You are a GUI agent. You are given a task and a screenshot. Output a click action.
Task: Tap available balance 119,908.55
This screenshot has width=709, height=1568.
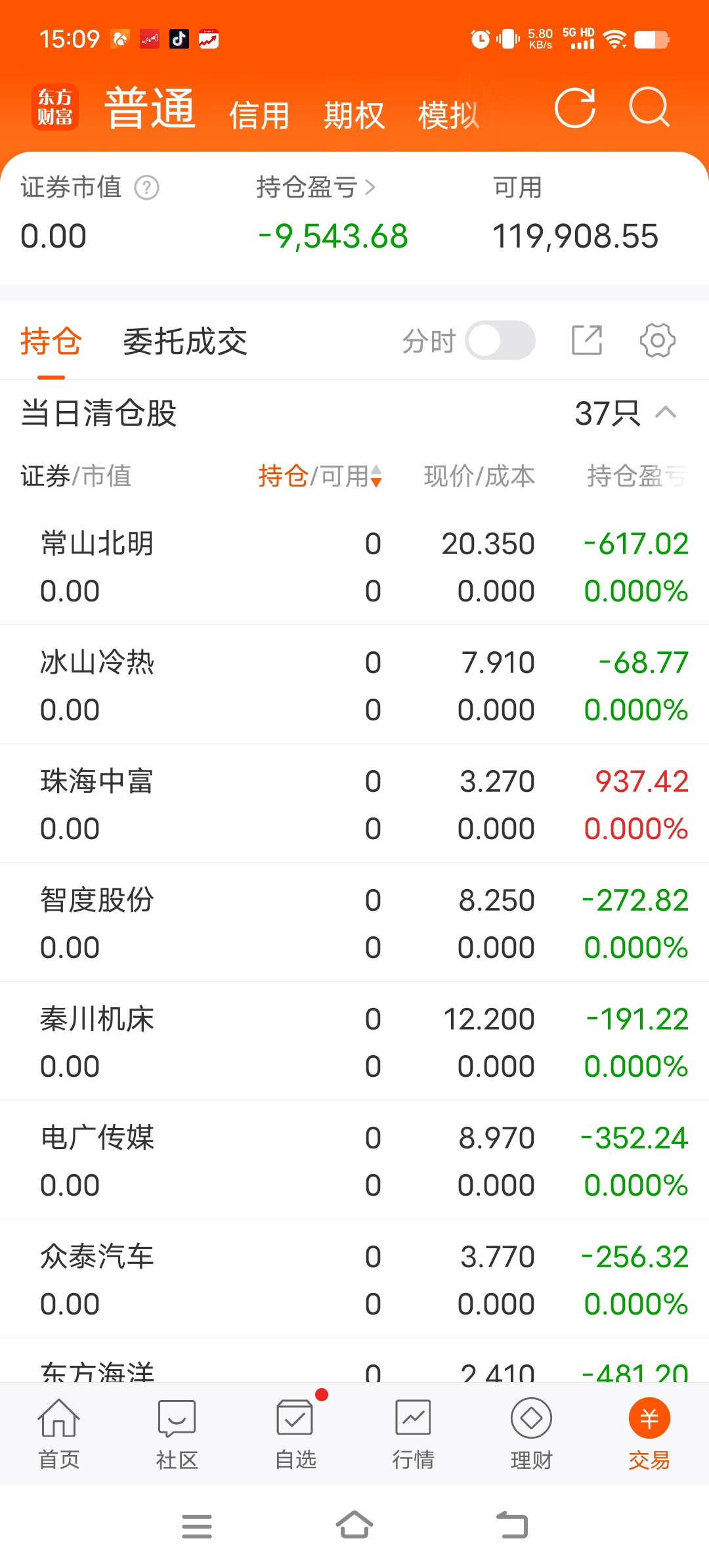coord(575,236)
